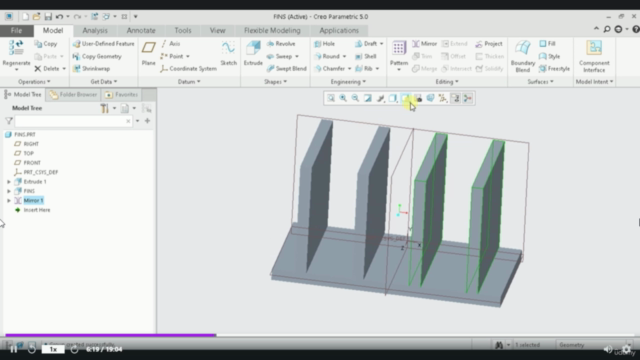Launch the Freestyle tool
The height and width of the screenshot is (360, 640).
pos(554,69)
